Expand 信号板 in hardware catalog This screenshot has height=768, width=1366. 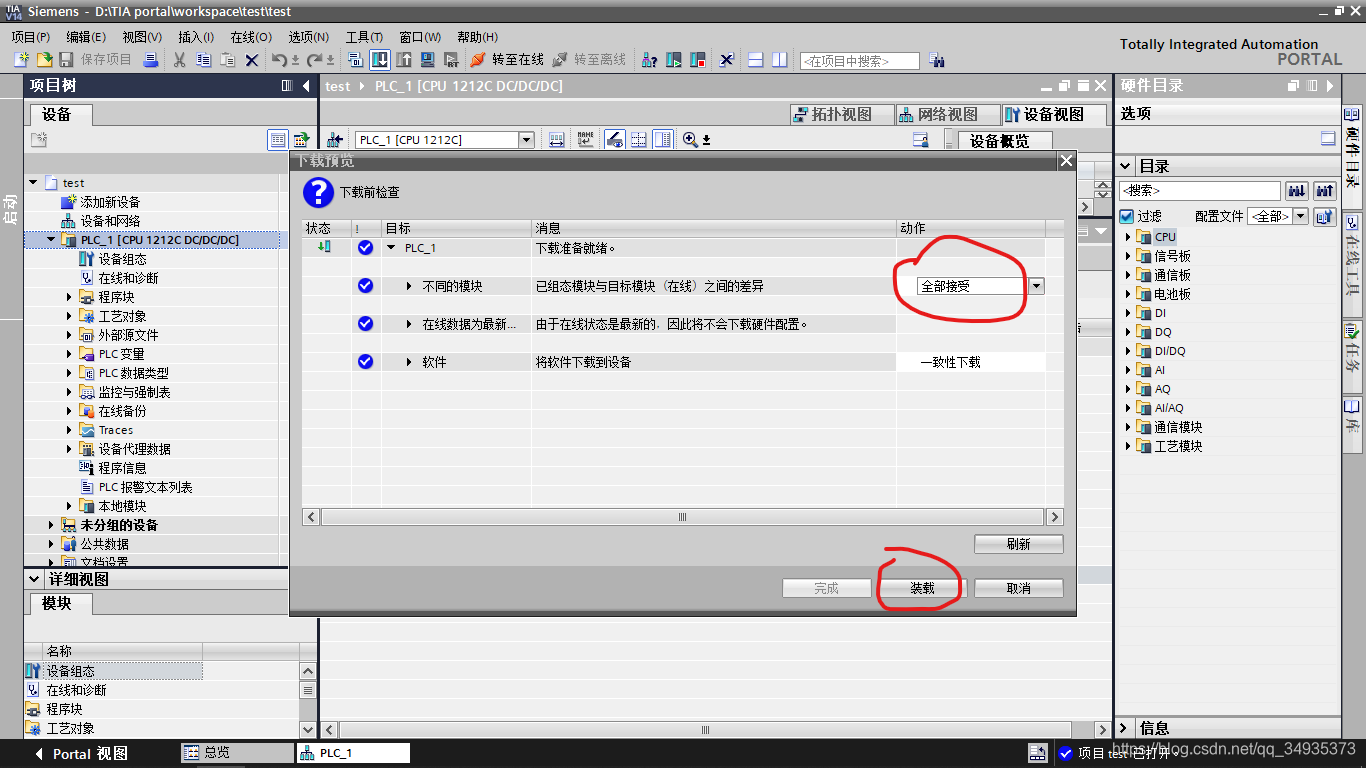1128,256
